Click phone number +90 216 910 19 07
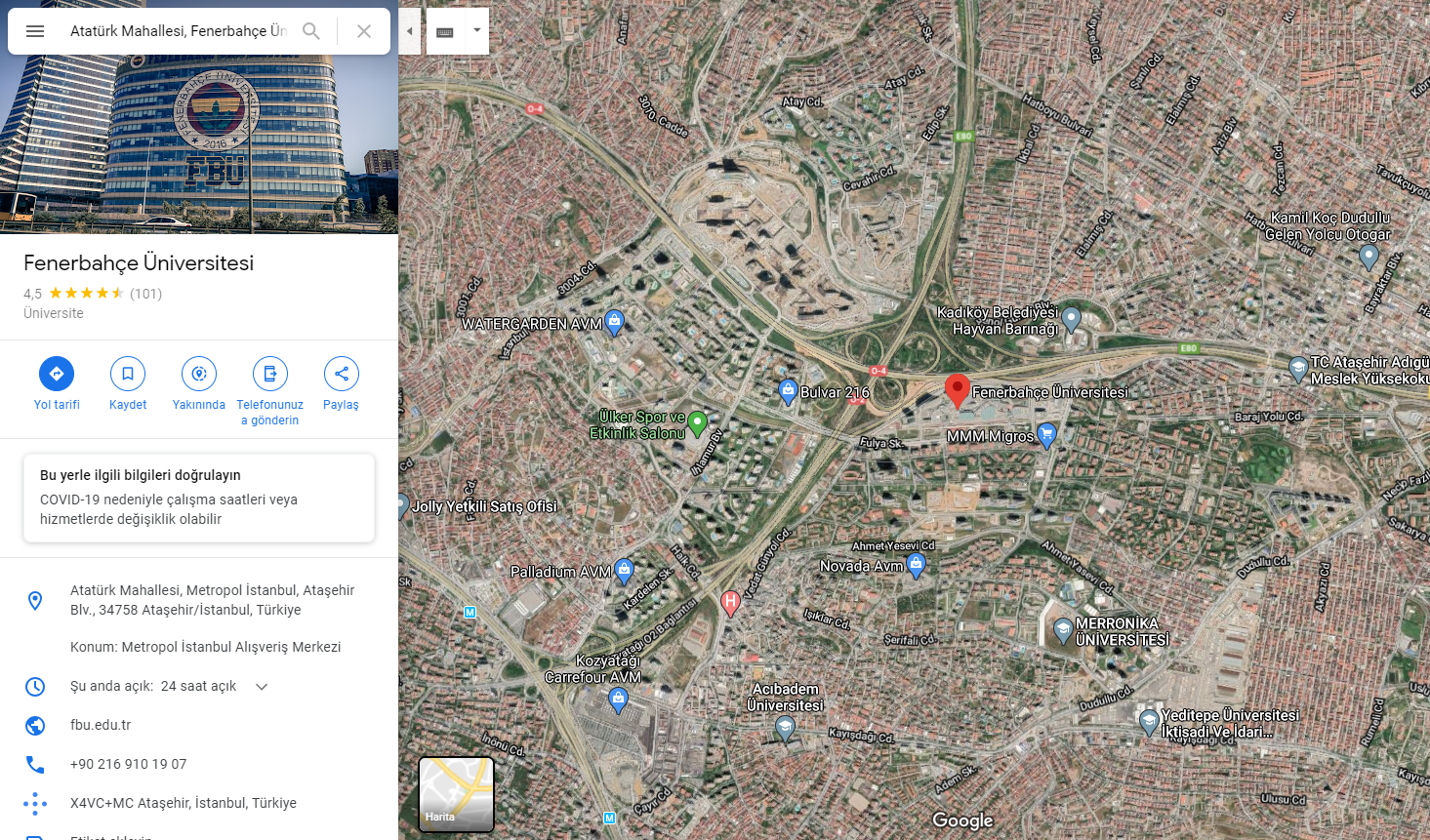The width and height of the screenshot is (1430, 840). (128, 764)
